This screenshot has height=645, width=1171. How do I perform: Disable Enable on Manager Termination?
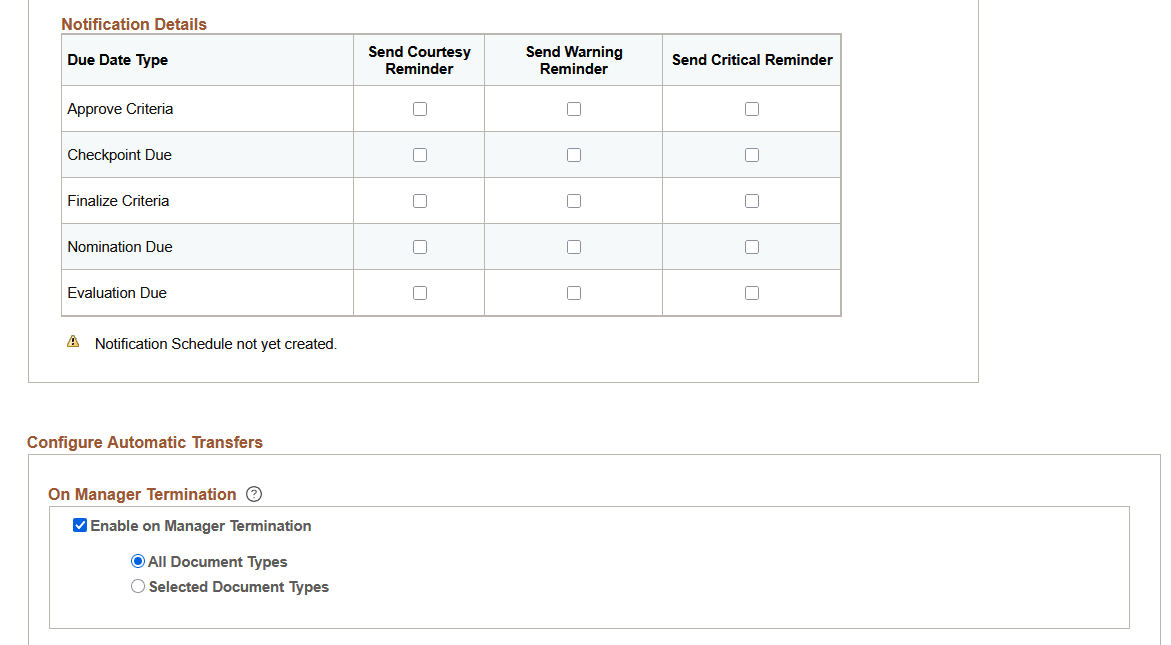coord(79,524)
